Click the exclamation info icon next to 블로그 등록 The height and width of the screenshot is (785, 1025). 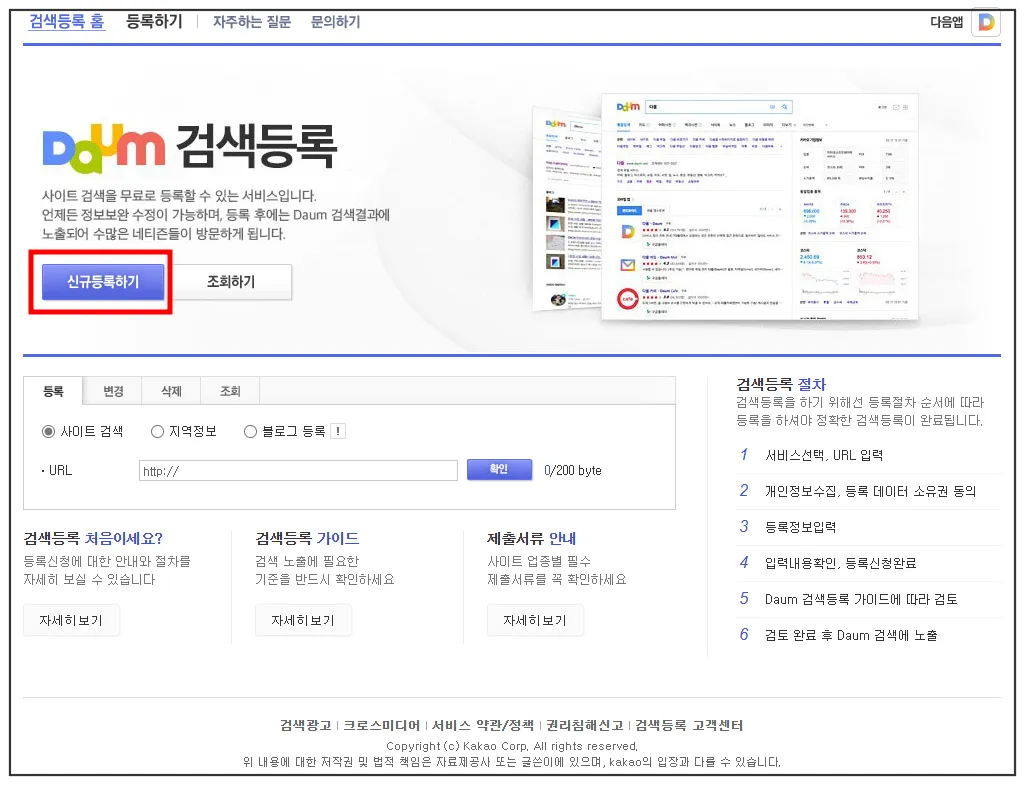pyautogui.click(x=338, y=431)
